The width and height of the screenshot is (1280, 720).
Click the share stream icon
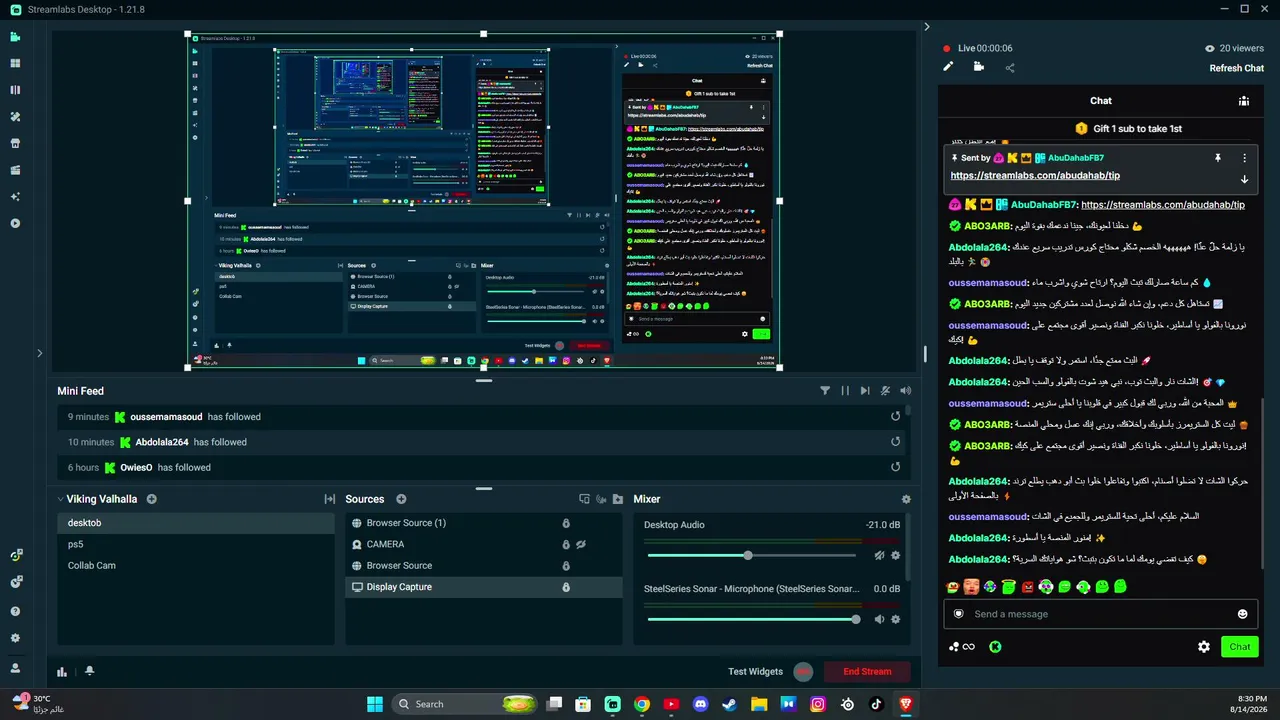click(1010, 68)
